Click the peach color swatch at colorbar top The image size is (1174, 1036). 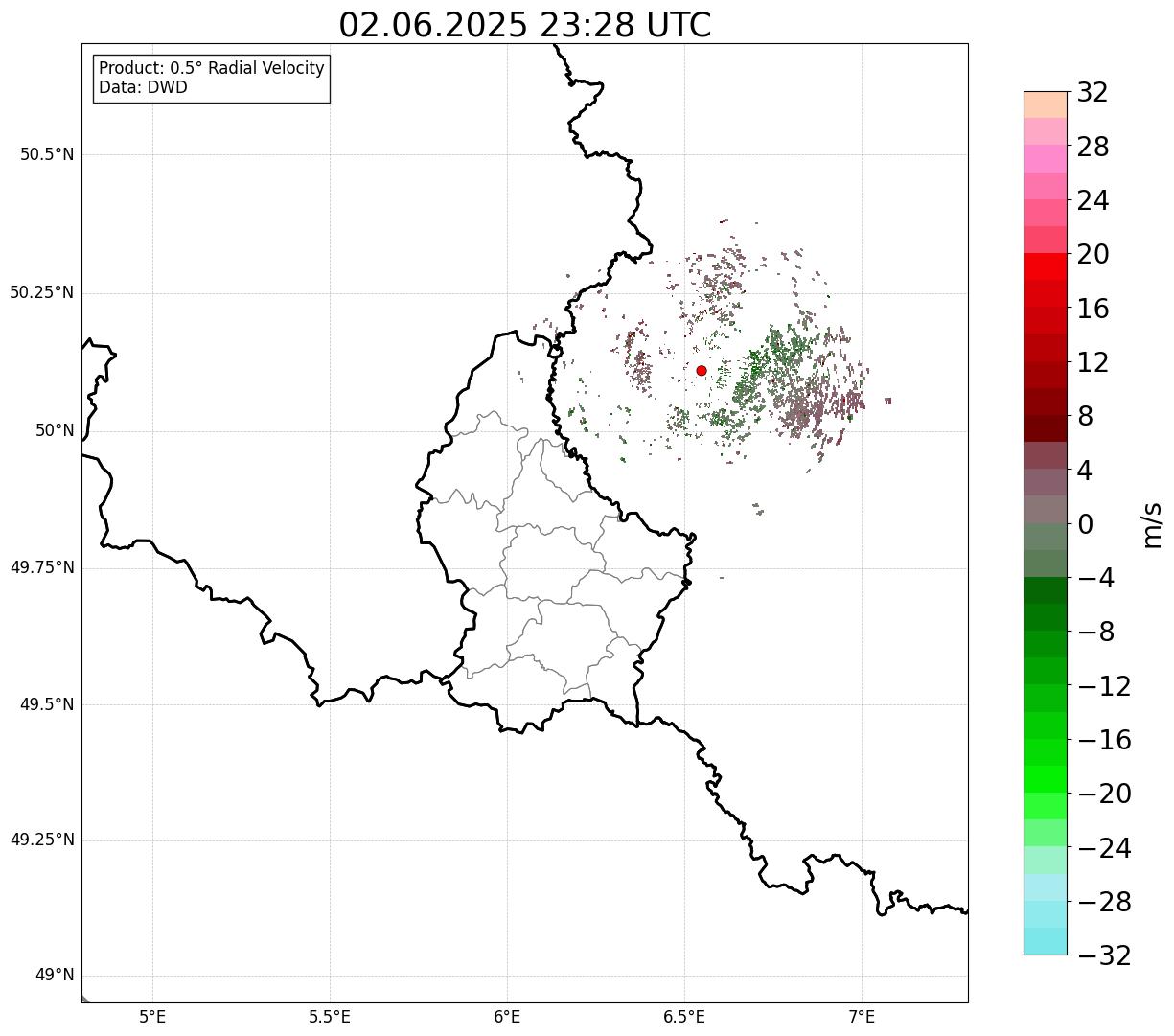tap(1046, 104)
